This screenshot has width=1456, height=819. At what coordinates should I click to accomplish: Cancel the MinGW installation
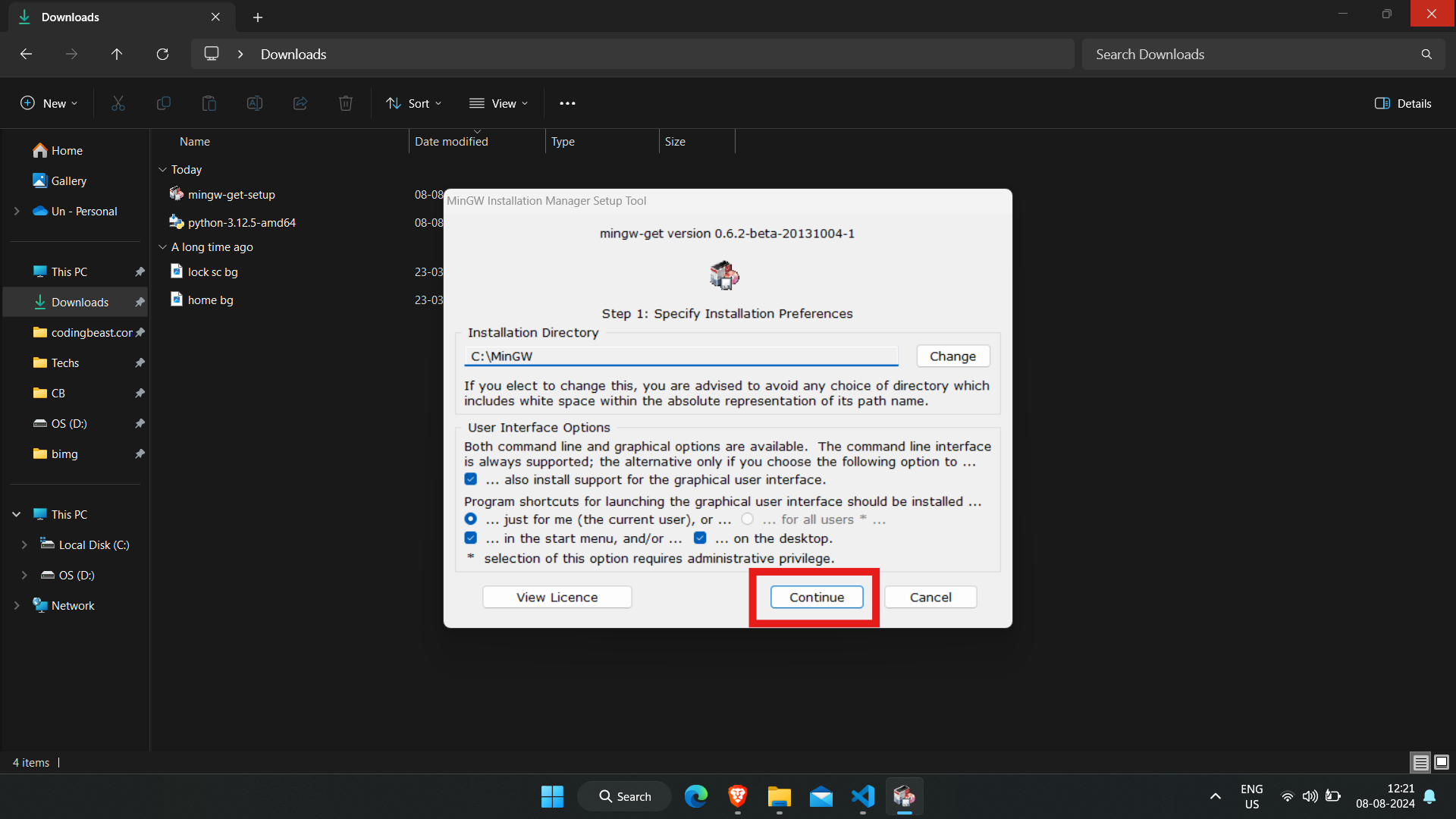tap(930, 597)
